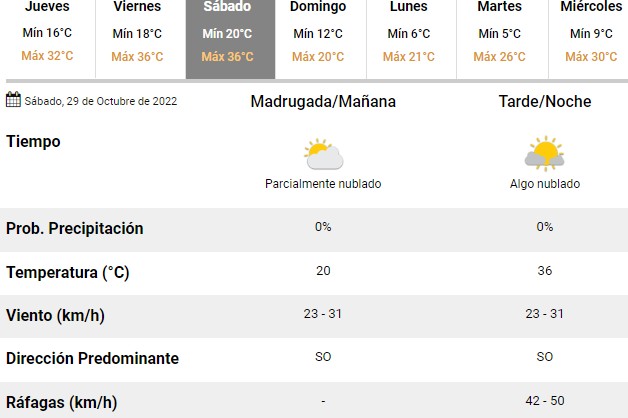
Task: Click the Prob. Precipitación row label
Action: pyautogui.click(x=74, y=229)
